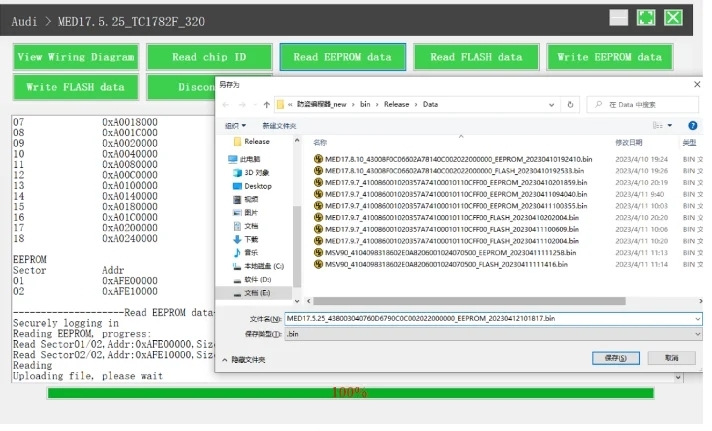The width and height of the screenshot is (712, 431).
Task: Create a new folder from the toolbar
Action: pos(279,126)
